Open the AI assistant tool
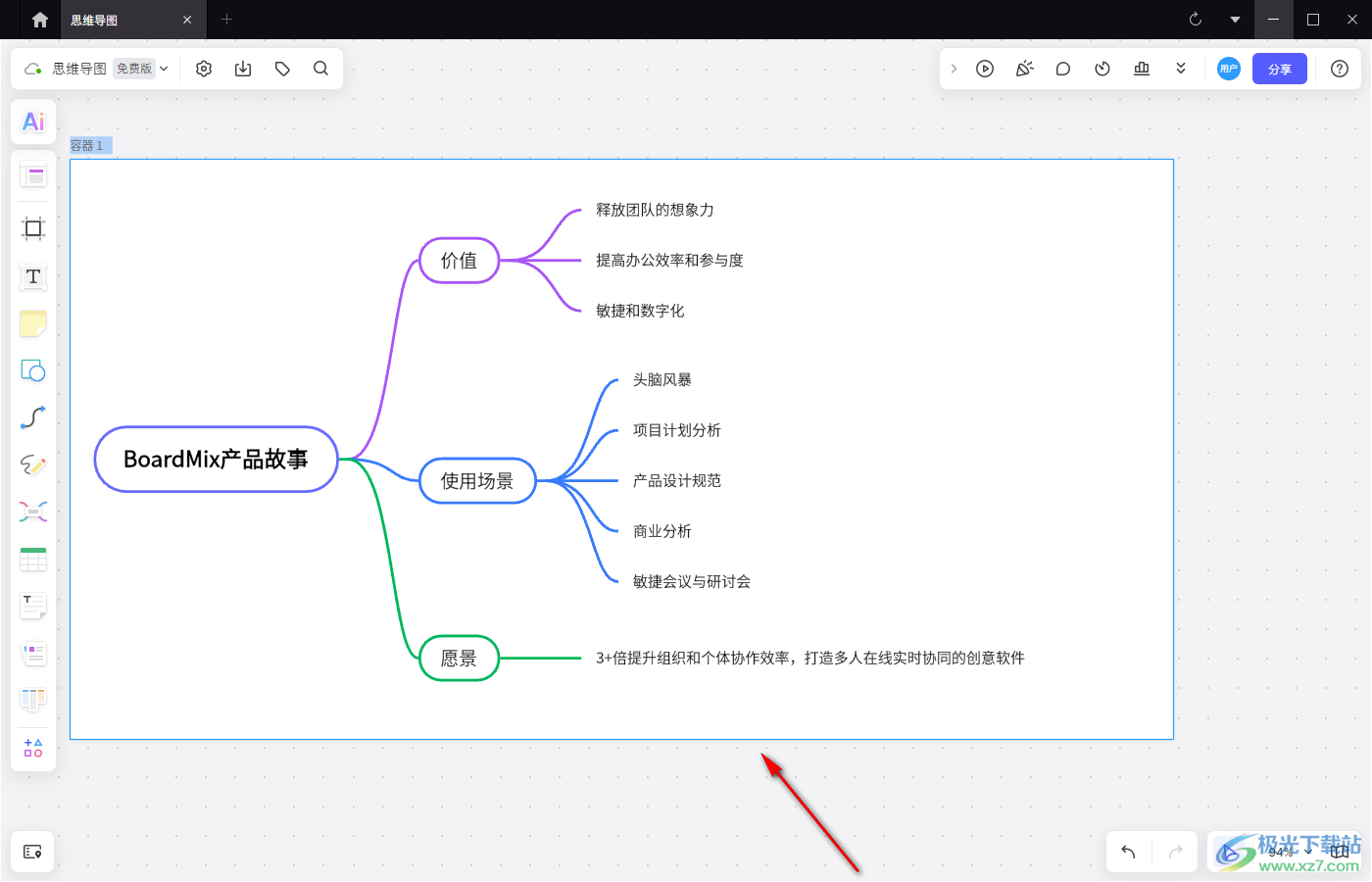 point(33,122)
